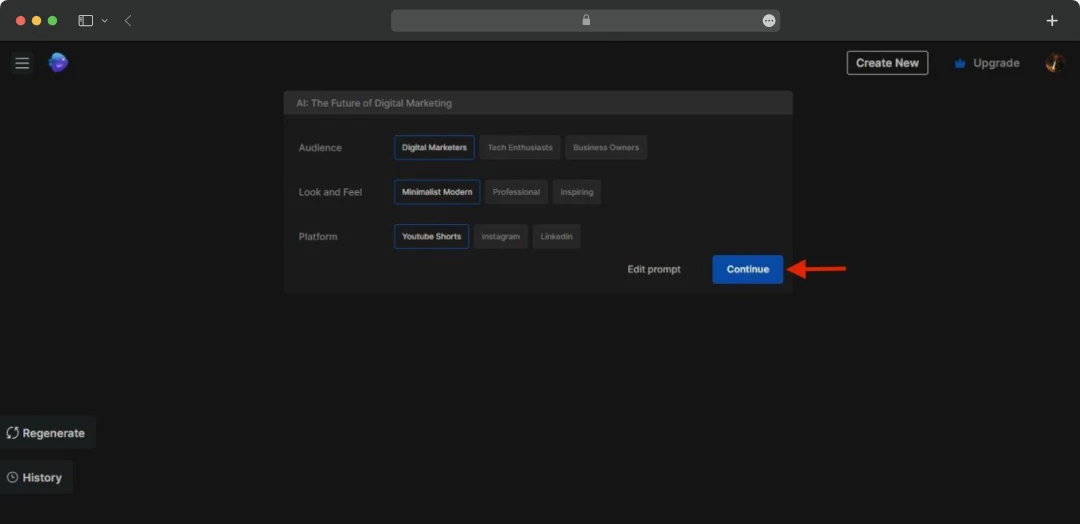Click the title 'AI: The Future of Digital Marketing'
Screen dimensions: 1080x524
click(374, 103)
